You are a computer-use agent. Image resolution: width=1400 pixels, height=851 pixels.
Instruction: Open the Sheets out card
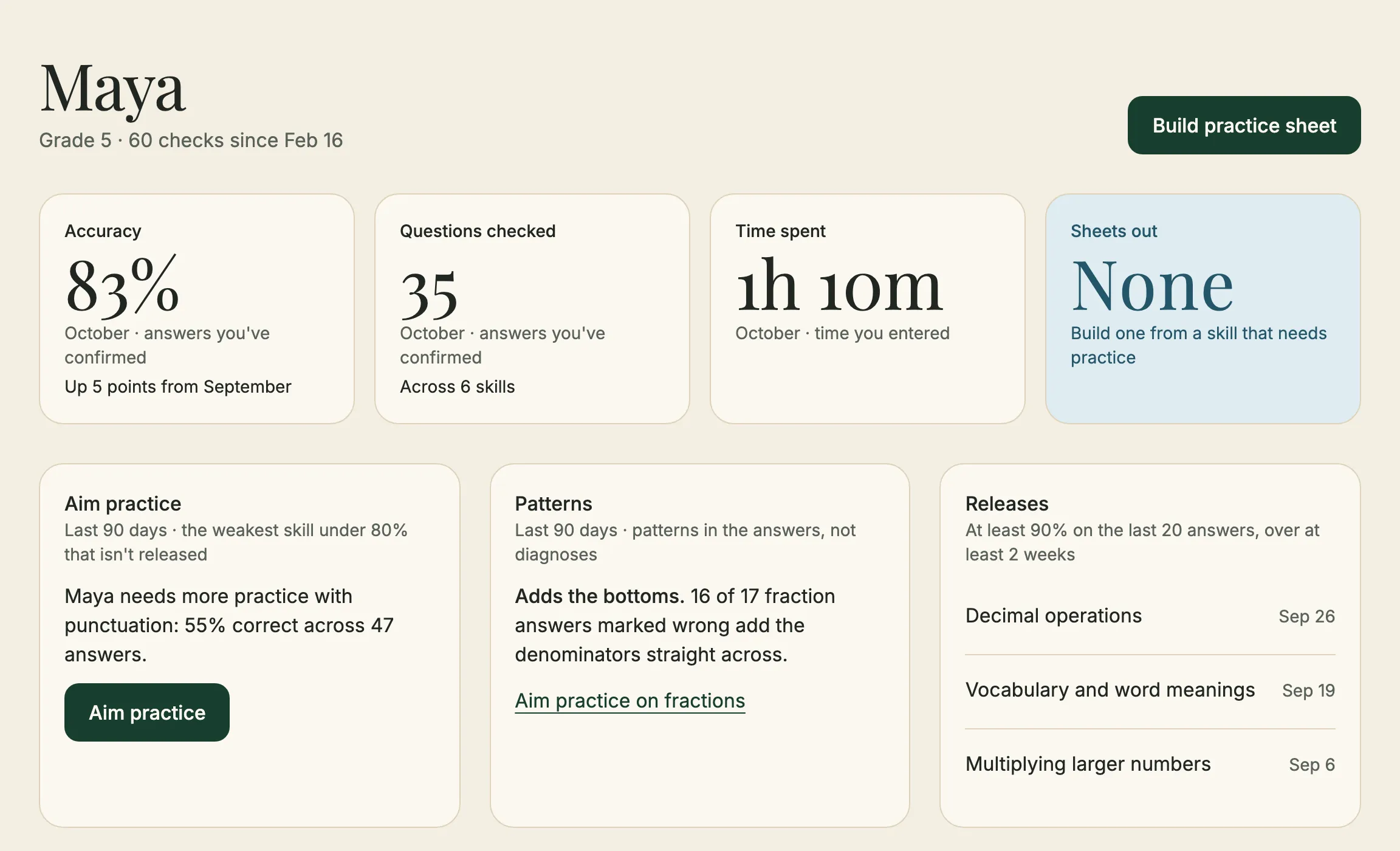click(1203, 309)
